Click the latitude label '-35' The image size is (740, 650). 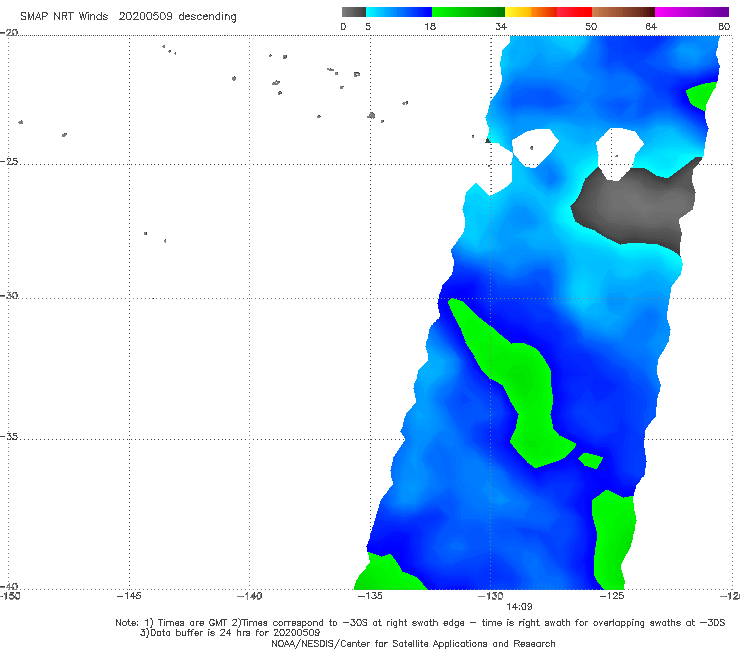9,437
